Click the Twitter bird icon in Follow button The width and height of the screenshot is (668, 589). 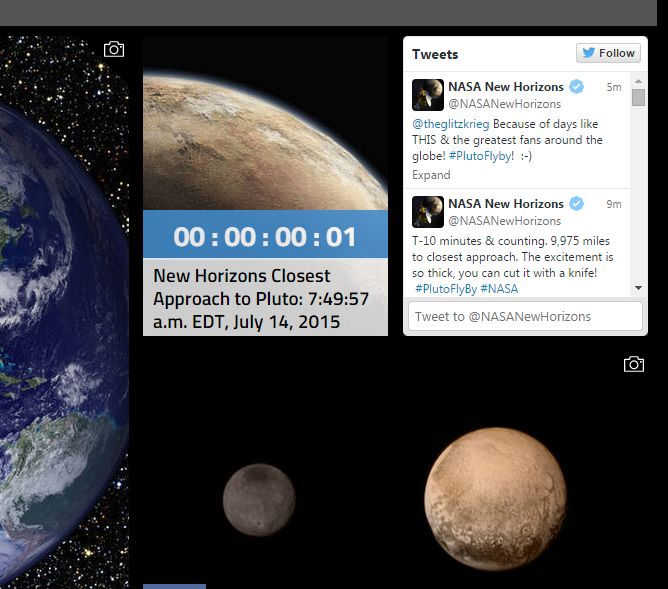[589, 53]
